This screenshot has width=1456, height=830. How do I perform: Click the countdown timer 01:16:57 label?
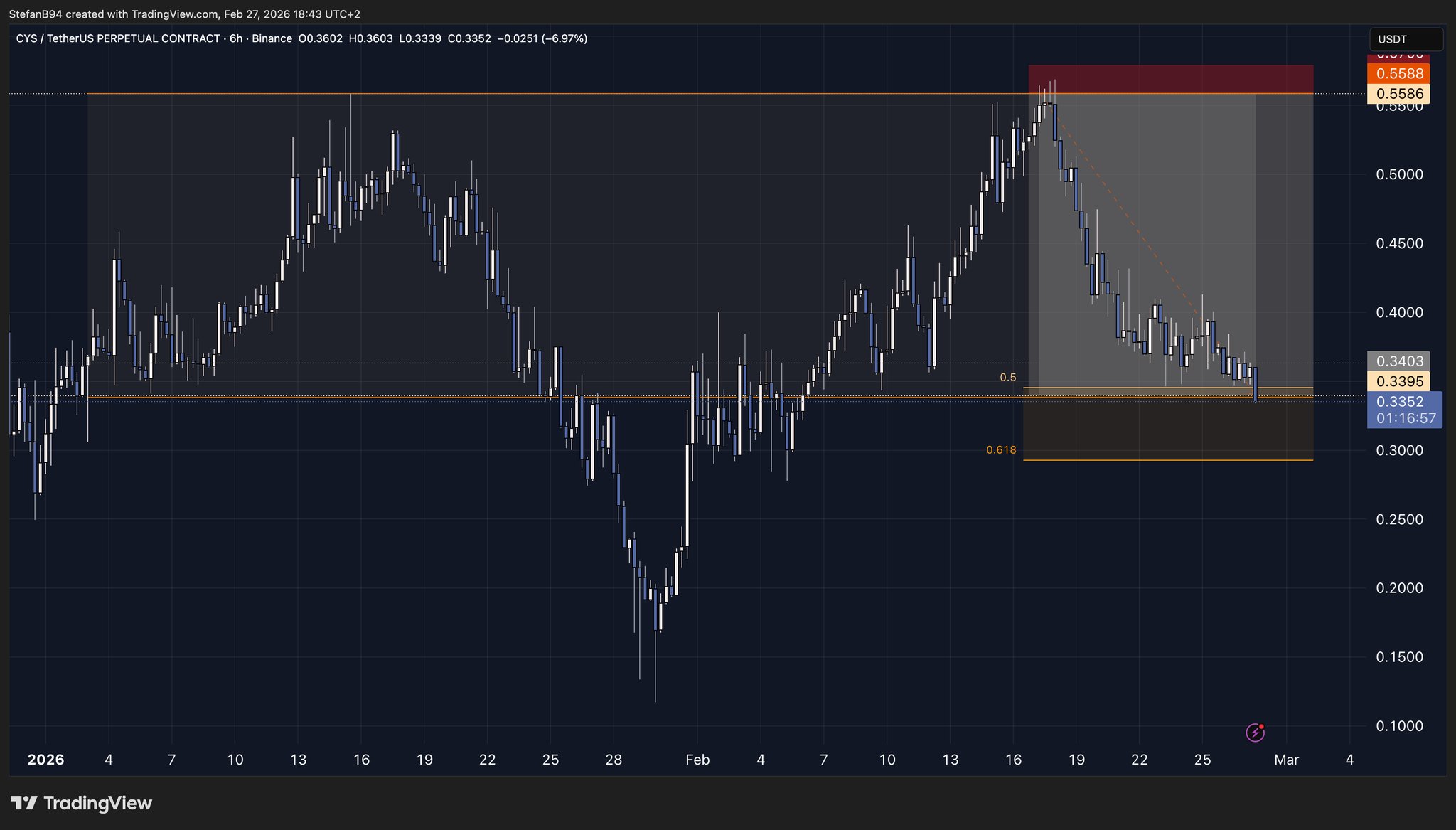tap(1406, 418)
